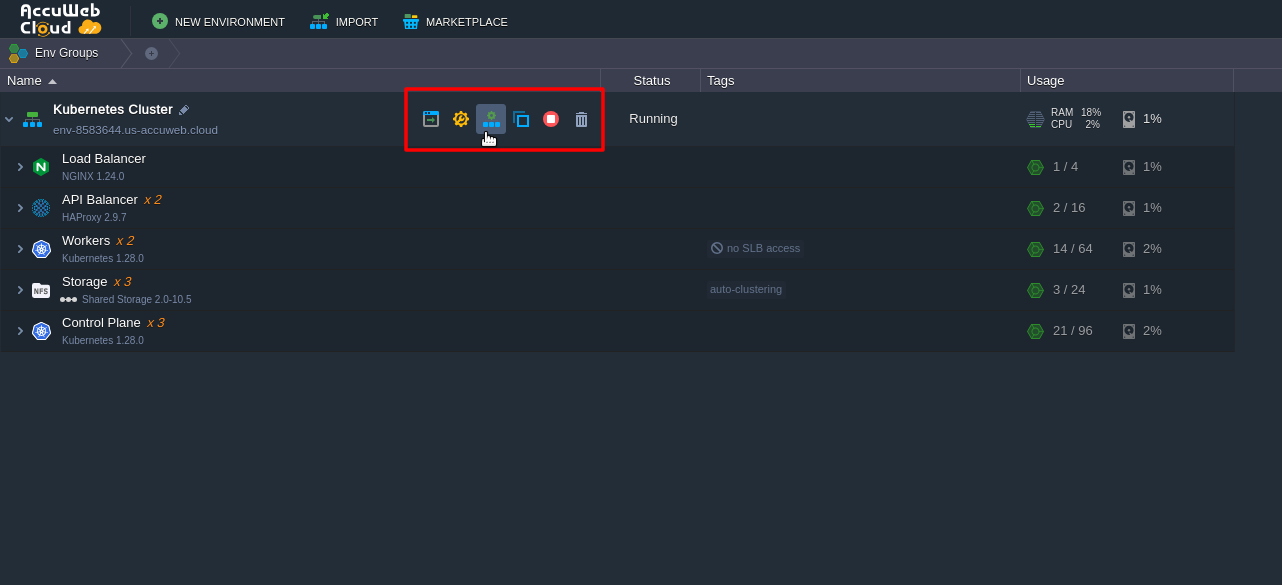Click the disk icon on Control Plane row
The image size is (1282, 585).
coord(1129,331)
